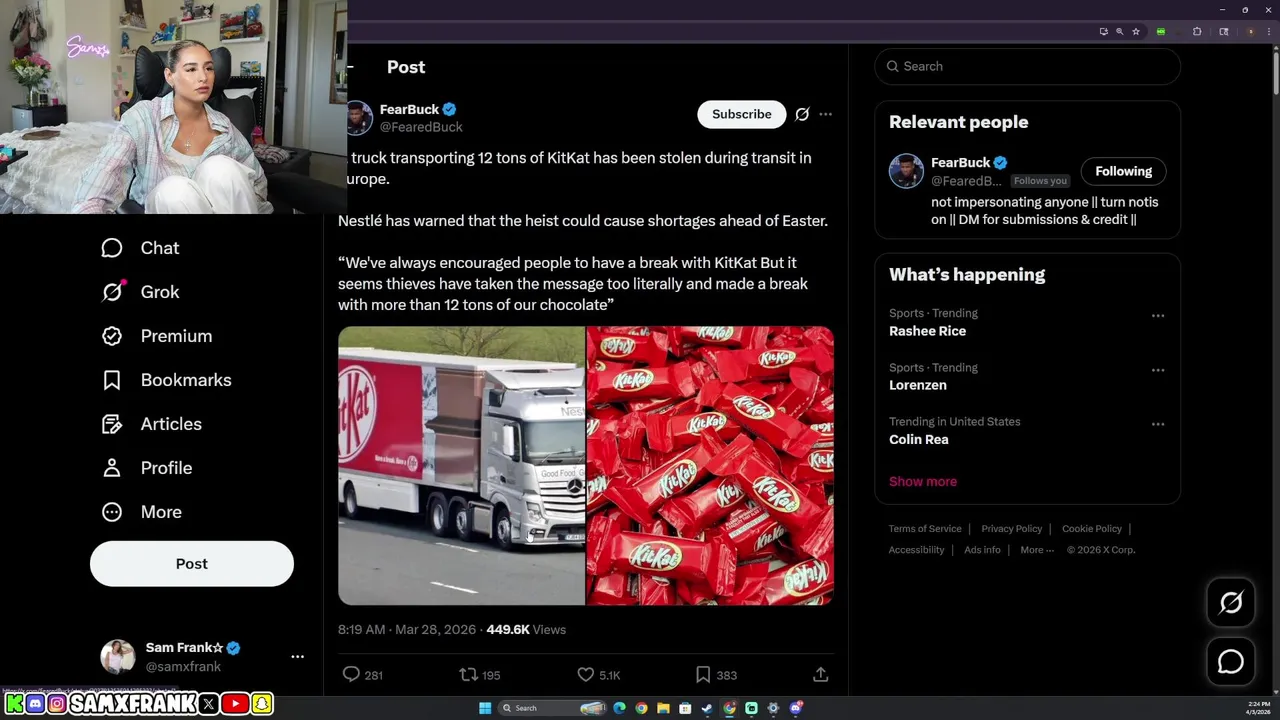Click the large white Post button
This screenshot has width=1280, height=720.
(192, 564)
